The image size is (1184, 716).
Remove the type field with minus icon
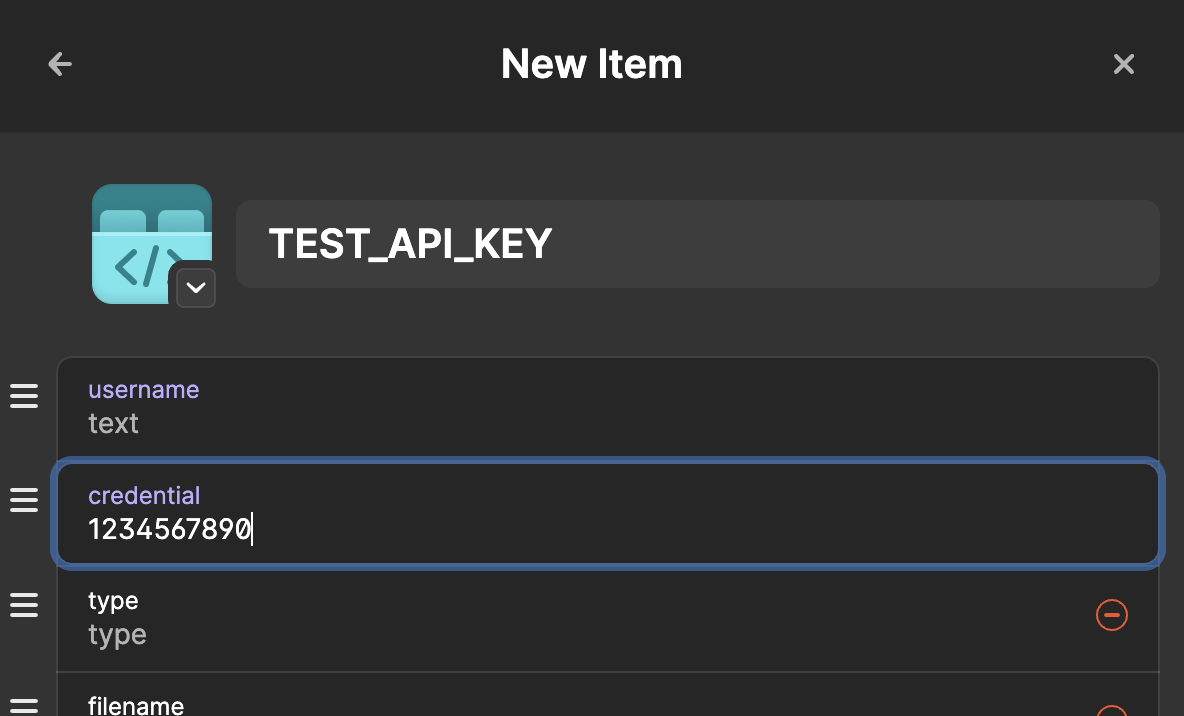[x=1112, y=615]
